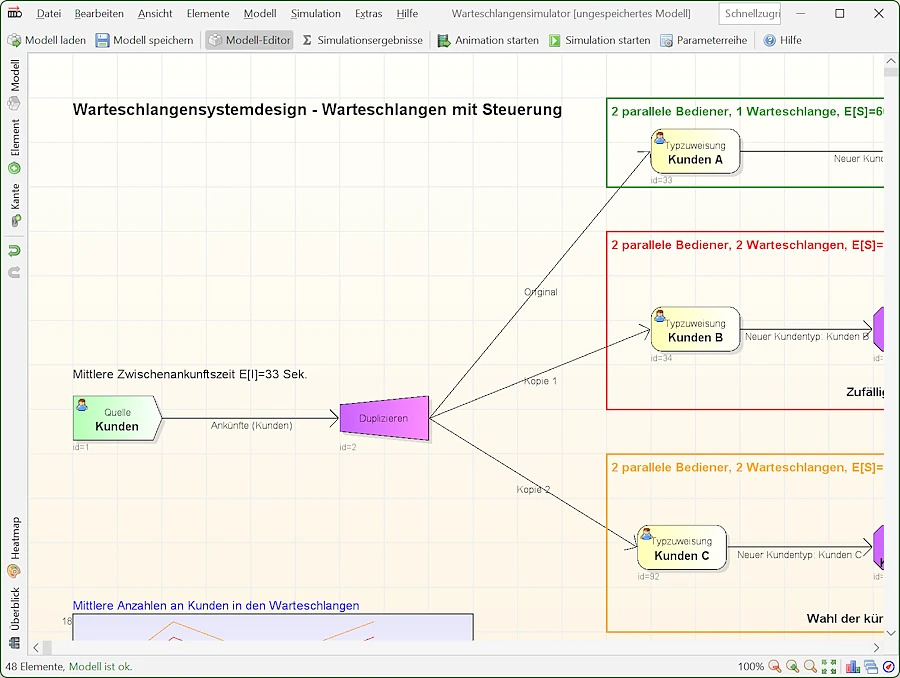Click the id=33 label under Kunden A

pyautogui.click(x=661, y=180)
